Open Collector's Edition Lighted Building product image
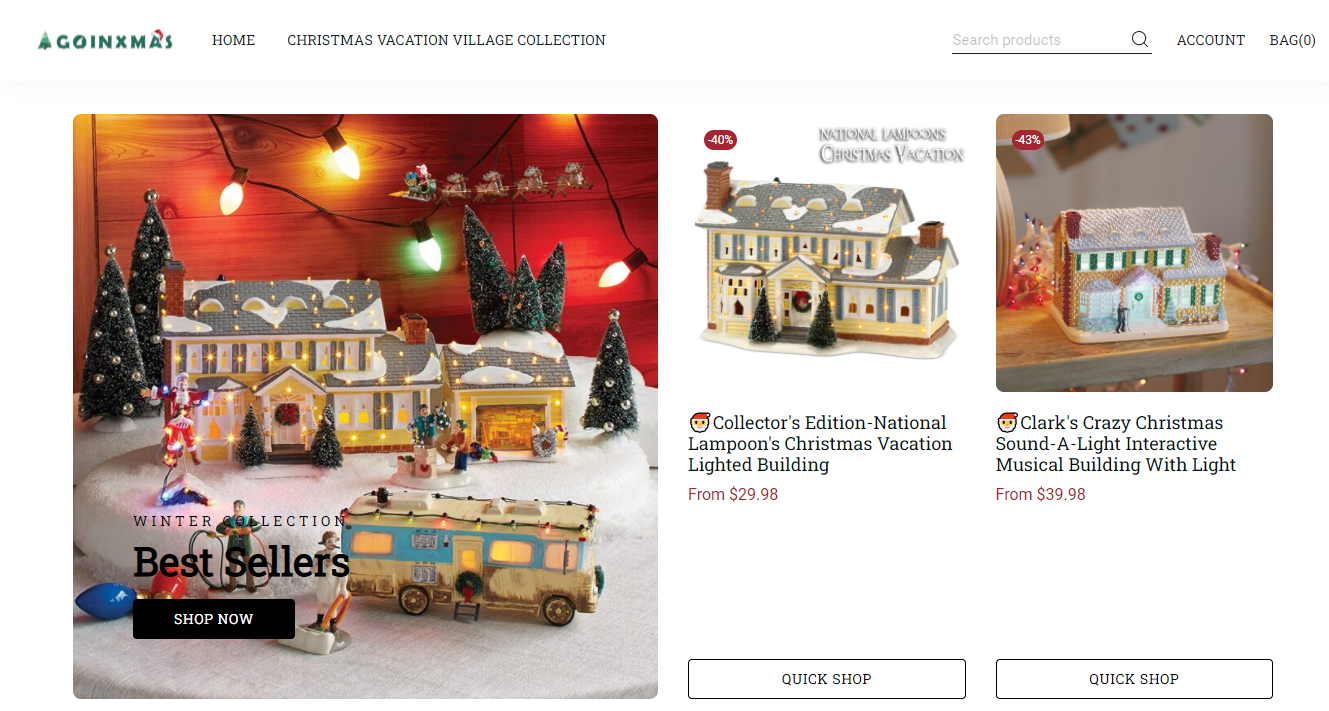The height and width of the screenshot is (711, 1329). (x=827, y=253)
